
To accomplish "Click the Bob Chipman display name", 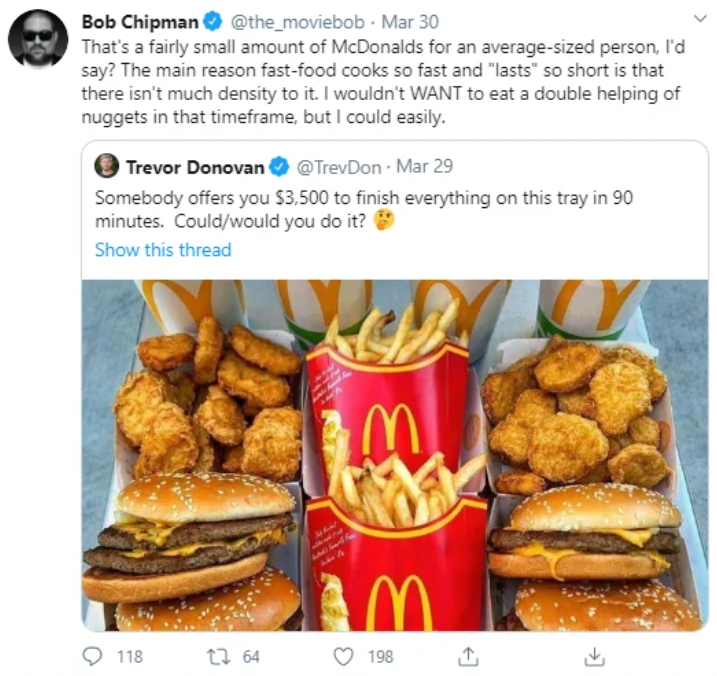I will pyautogui.click(x=140, y=21).
